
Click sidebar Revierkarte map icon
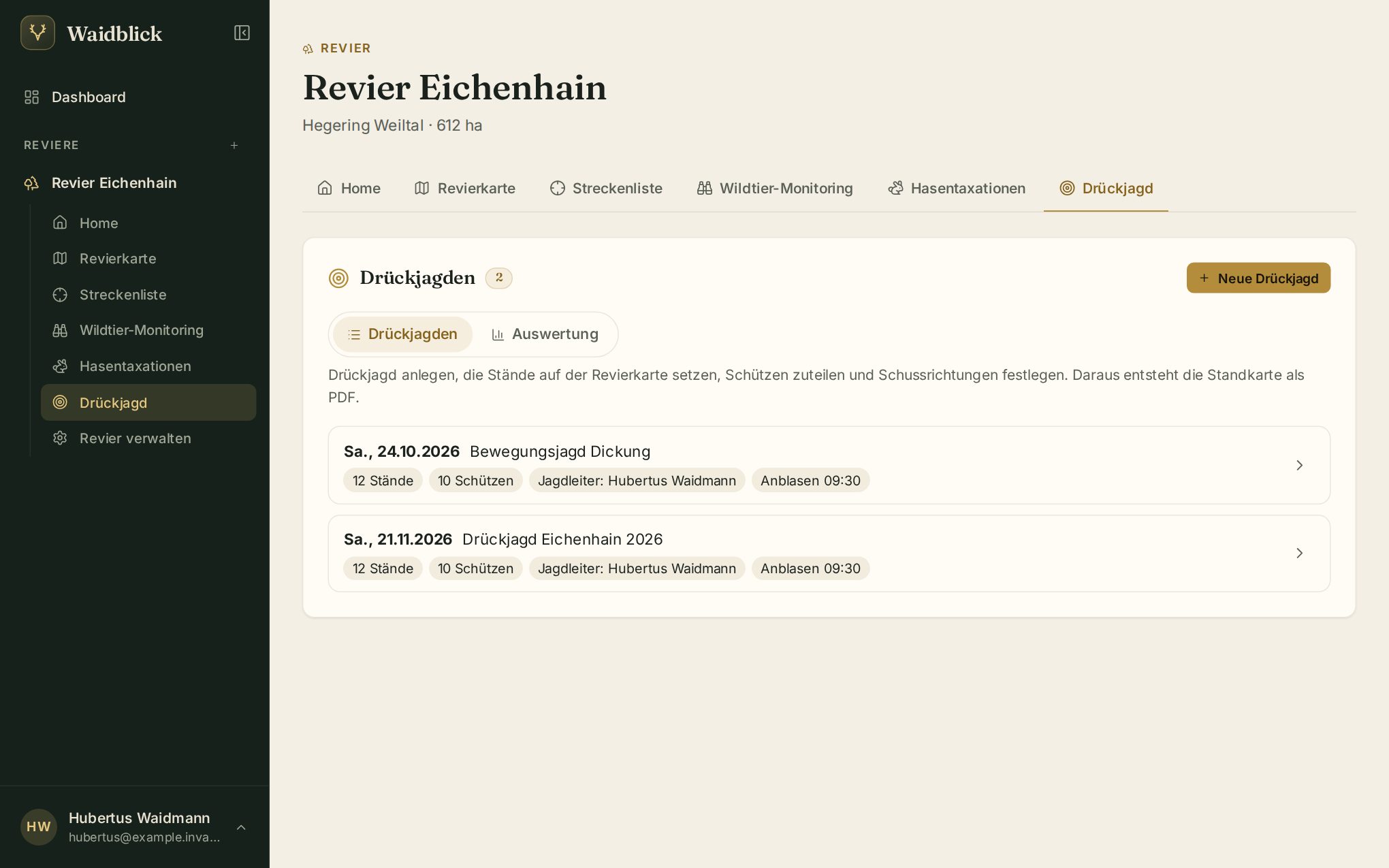point(60,259)
